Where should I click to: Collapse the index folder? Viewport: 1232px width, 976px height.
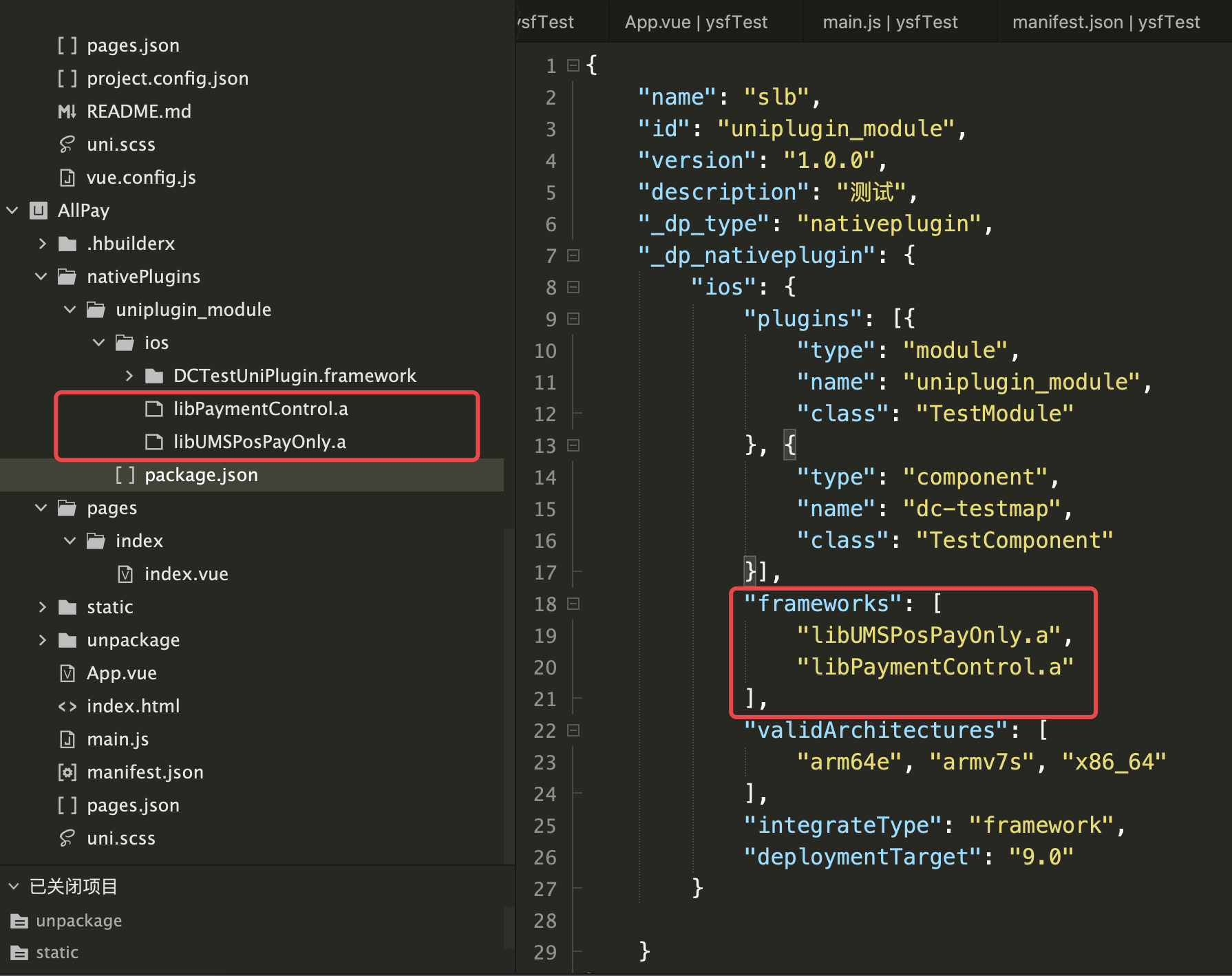tap(70, 541)
